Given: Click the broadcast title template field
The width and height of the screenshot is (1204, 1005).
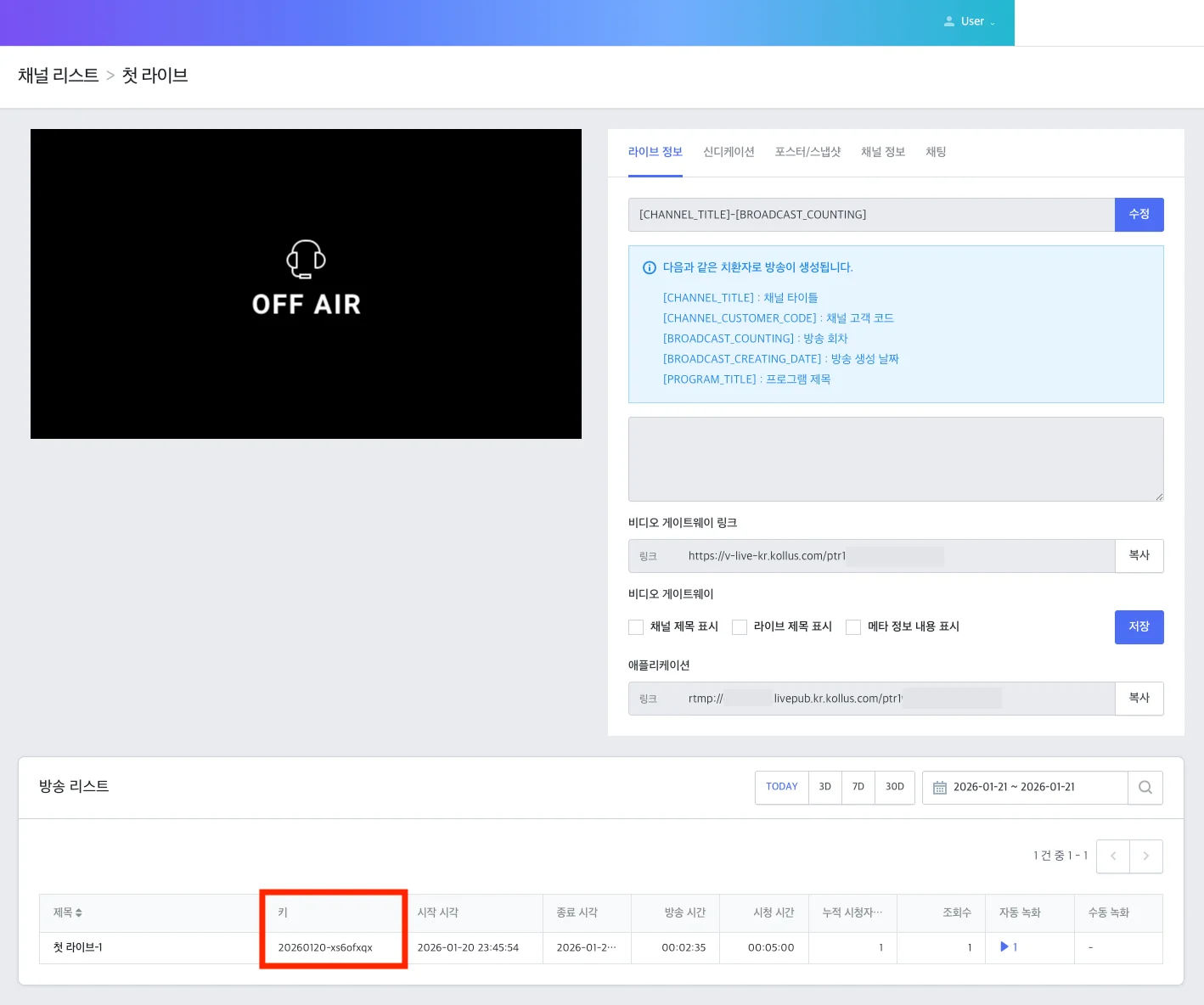Looking at the screenshot, I should (871, 215).
